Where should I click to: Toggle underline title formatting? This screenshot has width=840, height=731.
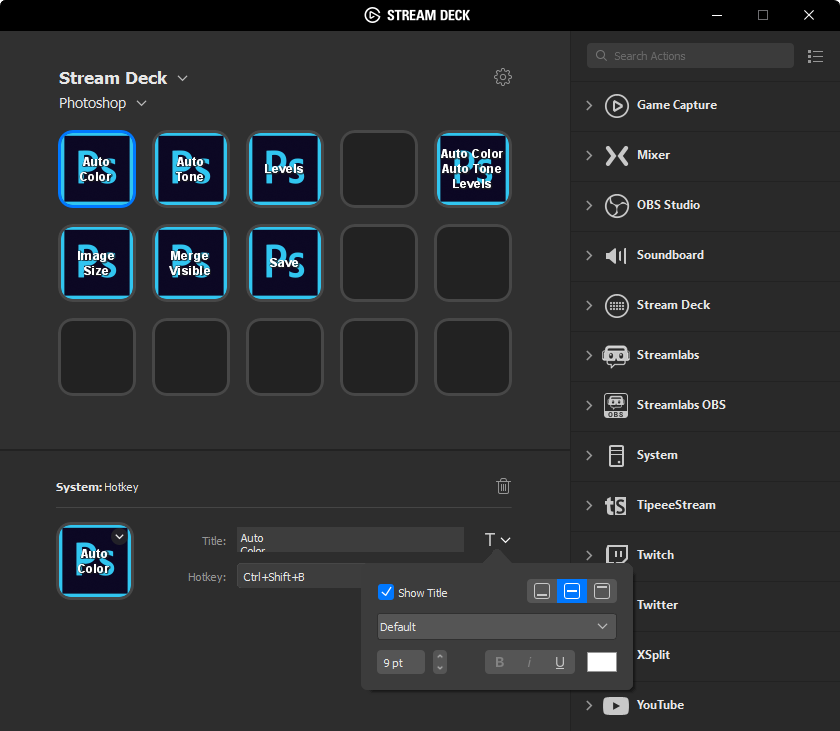point(559,662)
